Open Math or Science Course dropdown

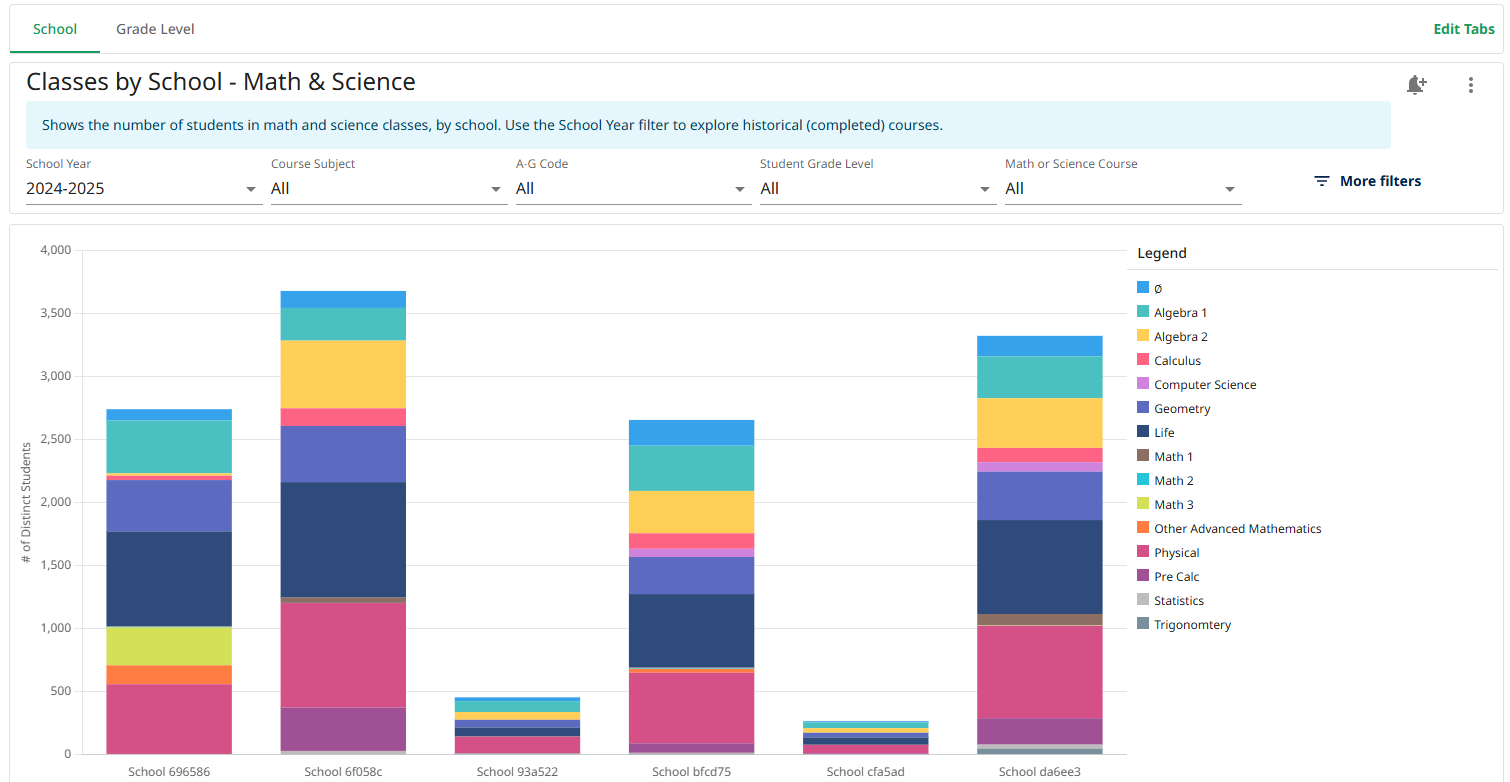(x=1123, y=189)
